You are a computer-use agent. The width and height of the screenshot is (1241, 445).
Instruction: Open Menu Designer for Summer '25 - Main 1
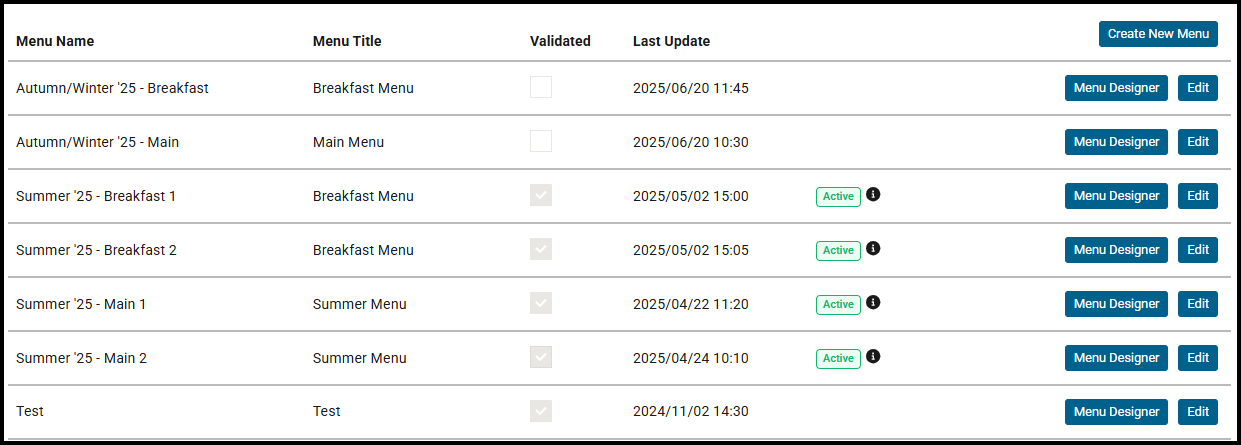[x=1116, y=304]
